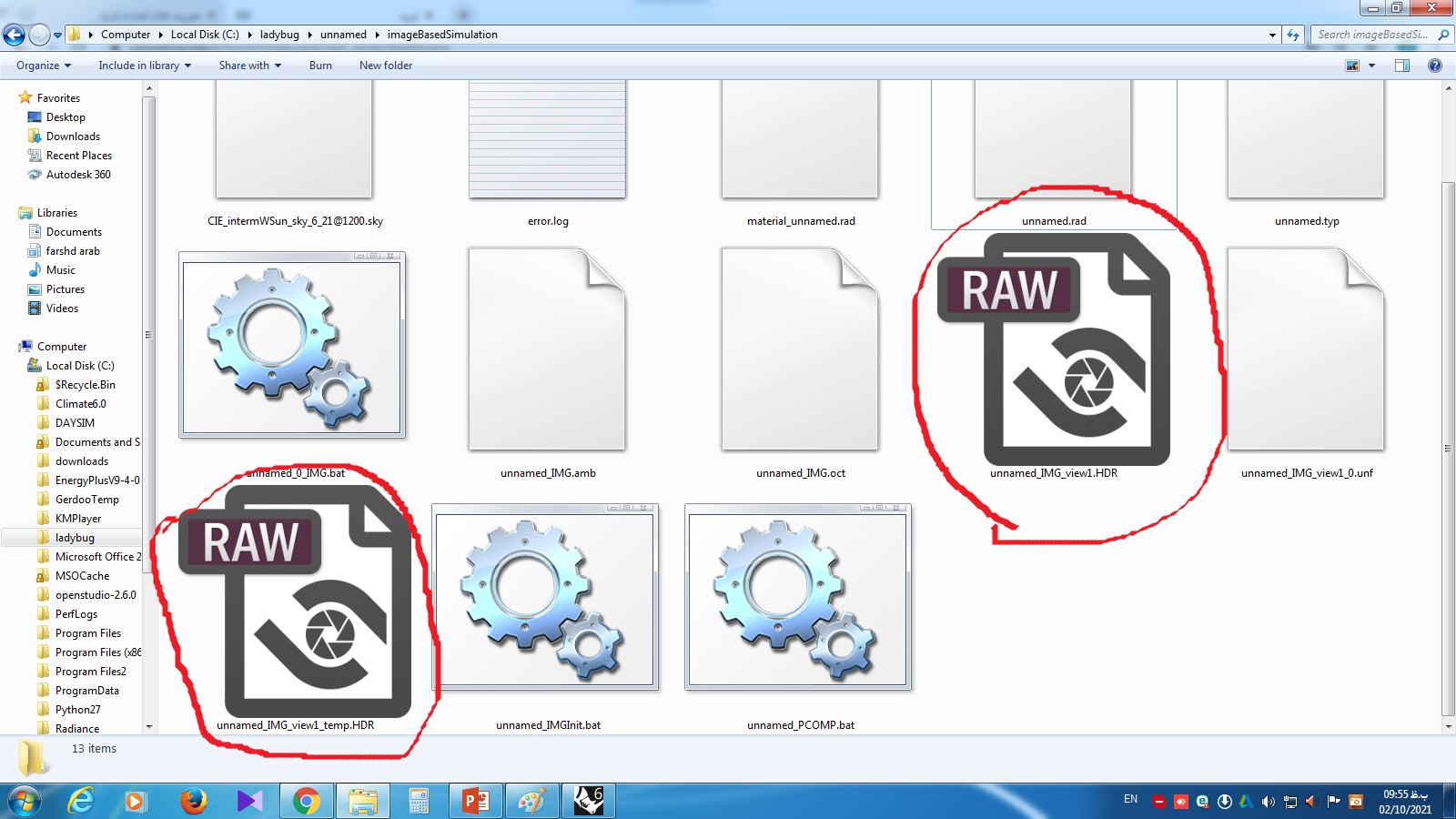The width and height of the screenshot is (1456, 819).
Task: Click Burn in the toolbar
Action: 320,66
